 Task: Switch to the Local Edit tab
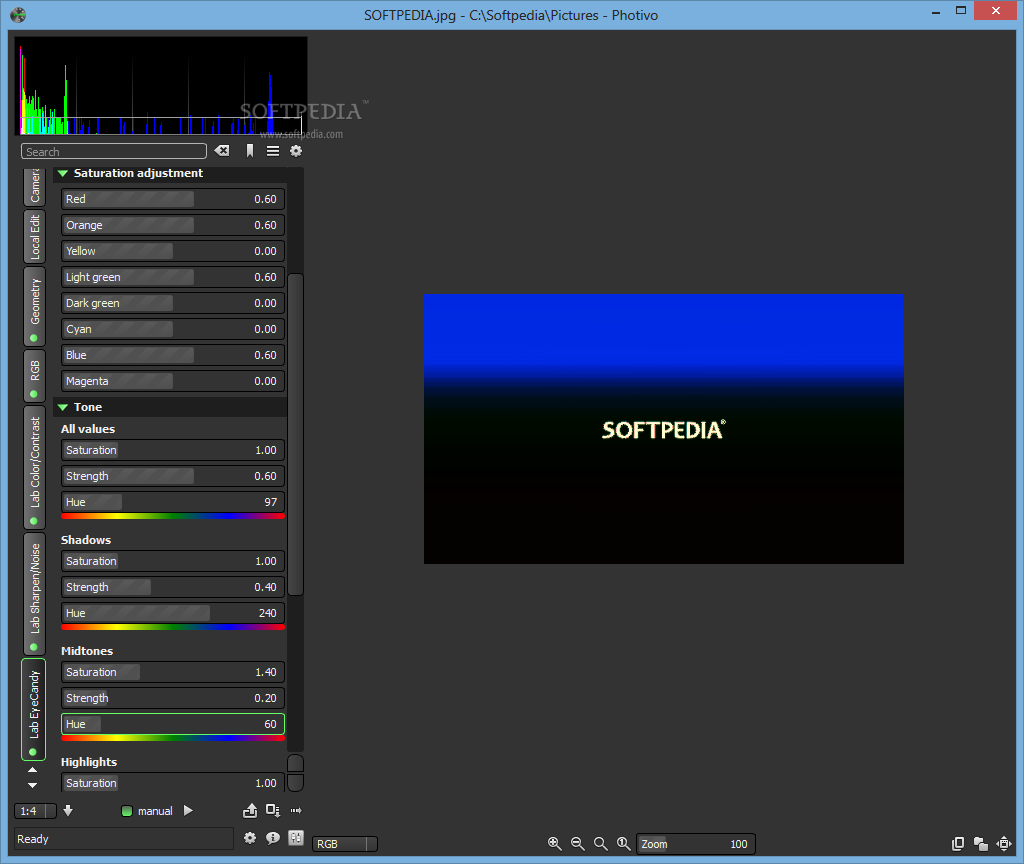(35, 236)
